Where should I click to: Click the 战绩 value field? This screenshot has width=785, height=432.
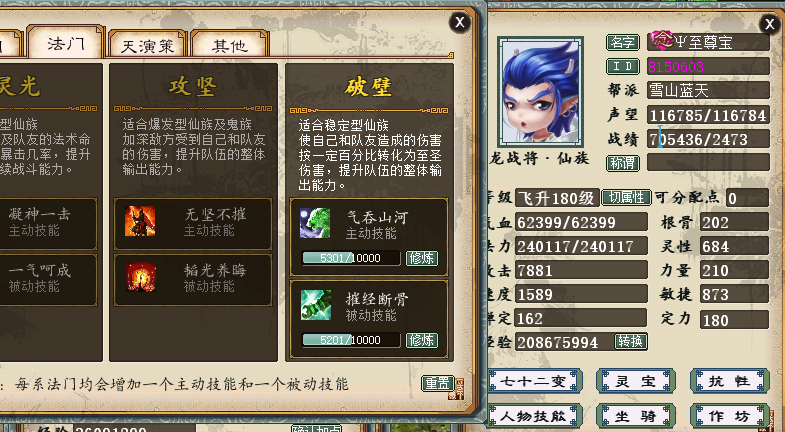pos(708,139)
